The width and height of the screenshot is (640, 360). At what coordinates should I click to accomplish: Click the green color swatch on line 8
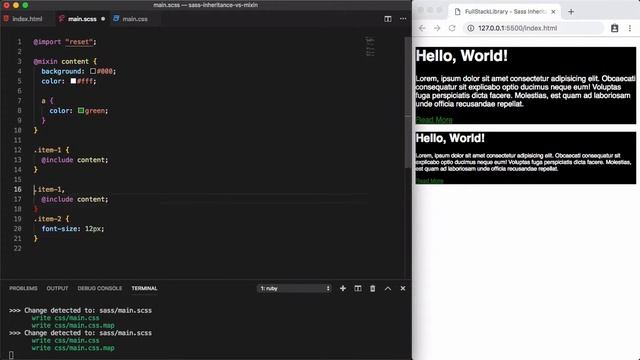coord(81,110)
